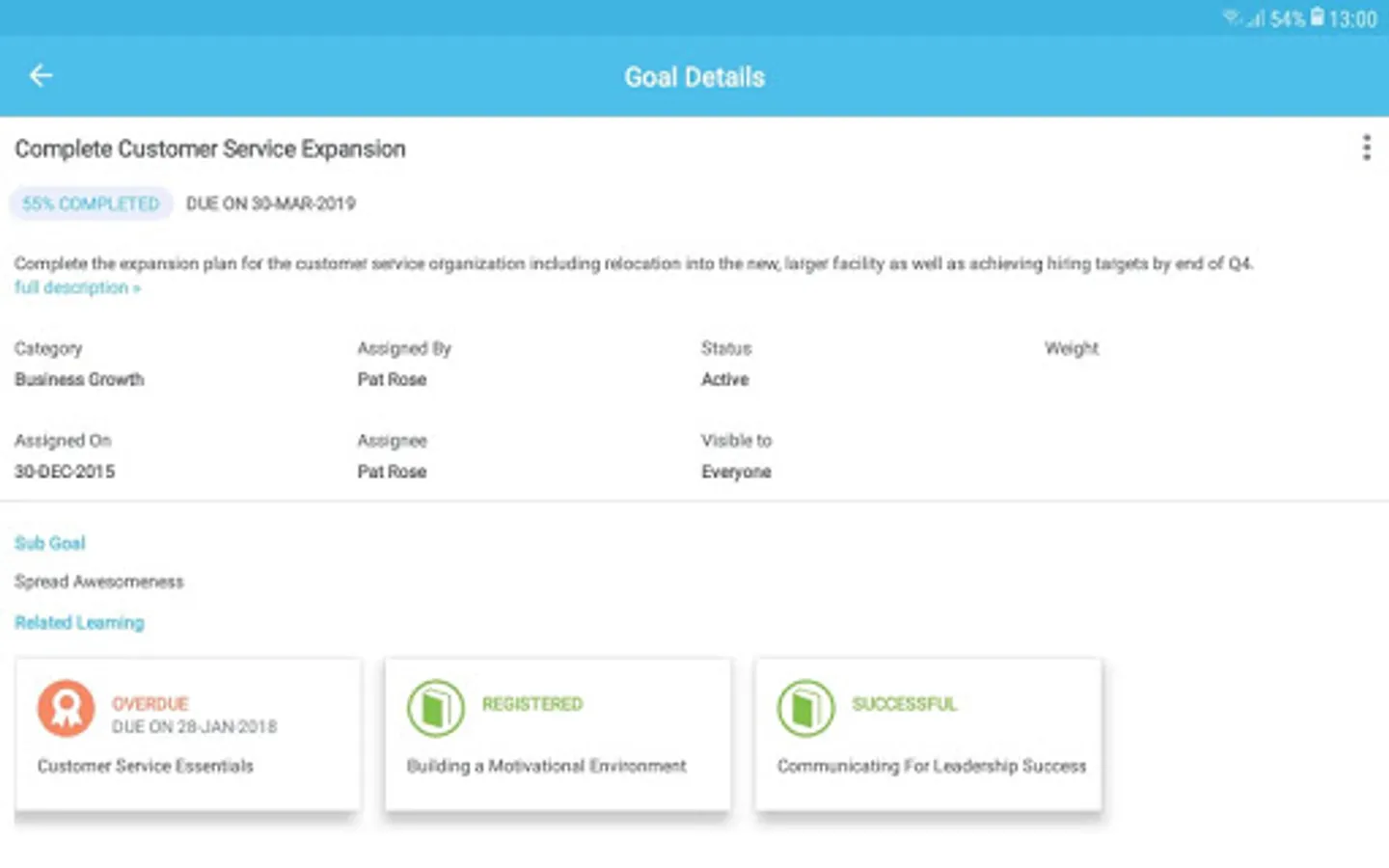Open the Communicating For Leadership Success card
This screenshot has width=1389, height=868.
(928, 735)
